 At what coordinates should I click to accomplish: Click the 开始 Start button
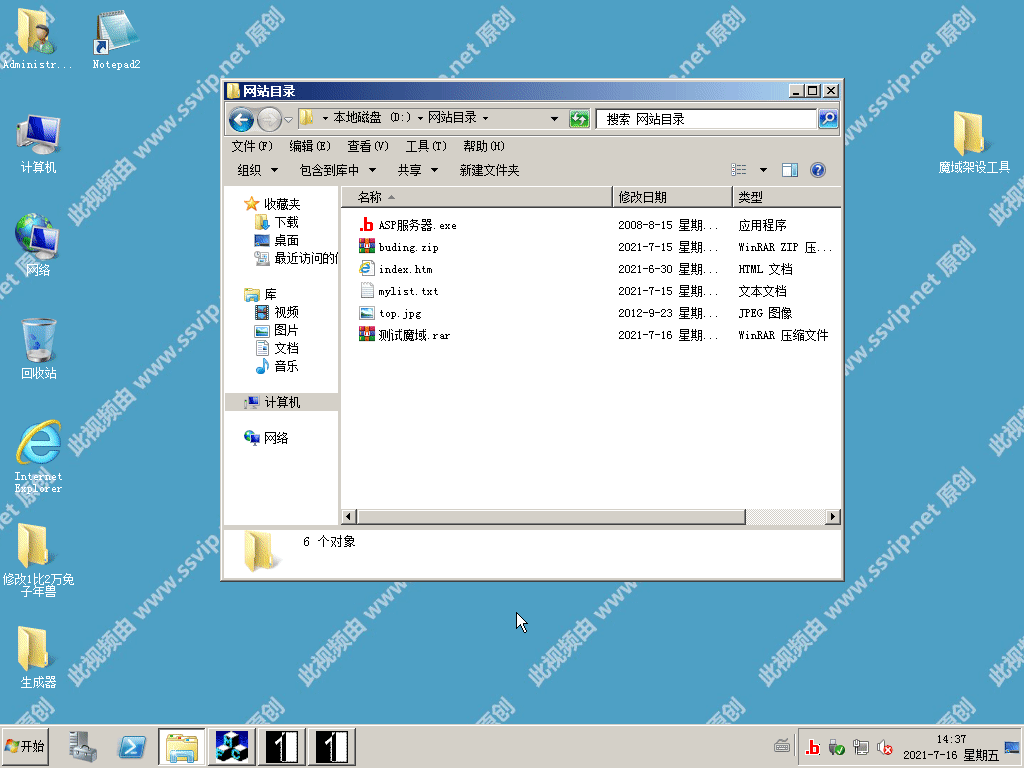25,746
